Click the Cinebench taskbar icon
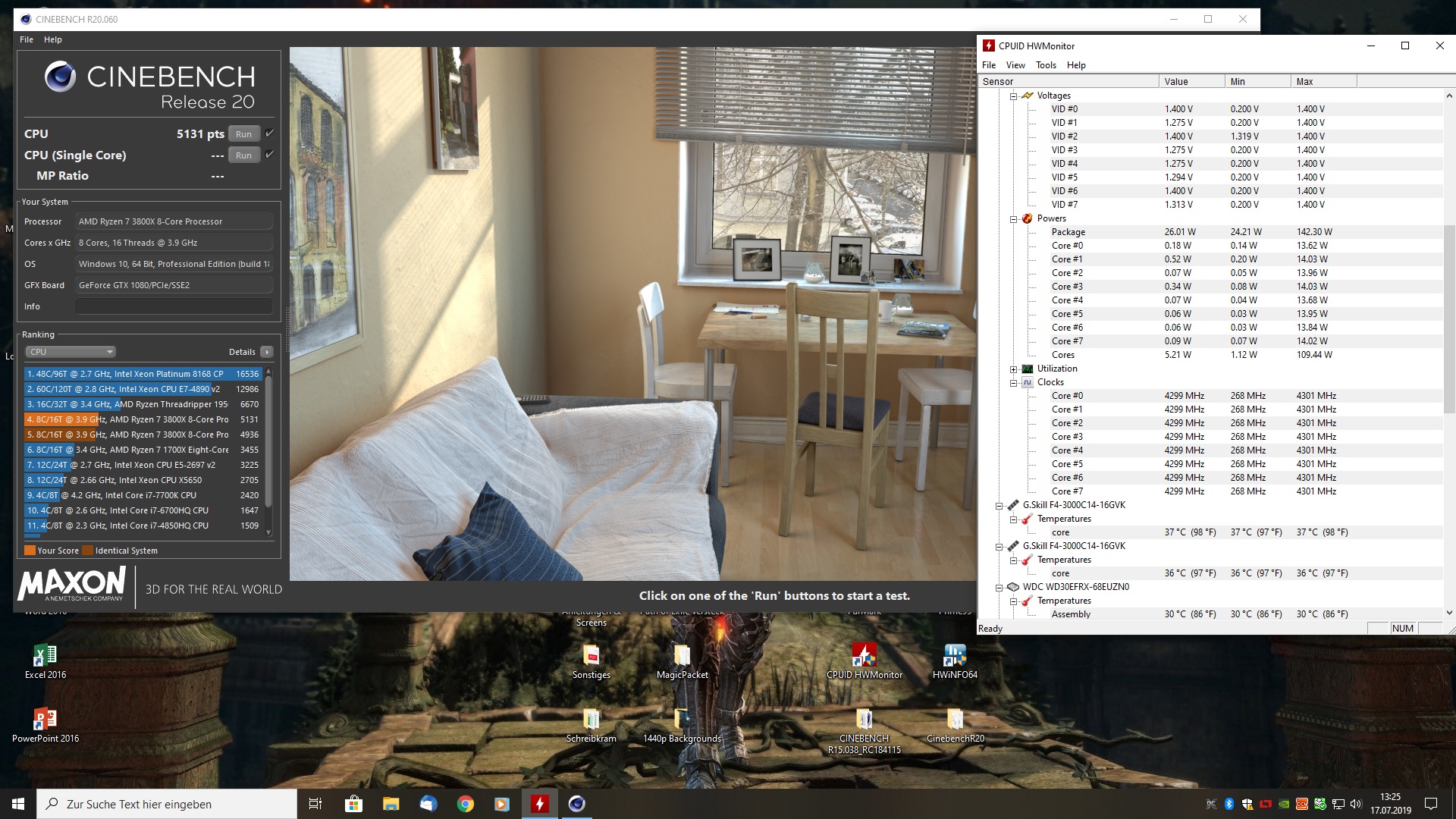This screenshot has height=819, width=1456. tap(576, 804)
